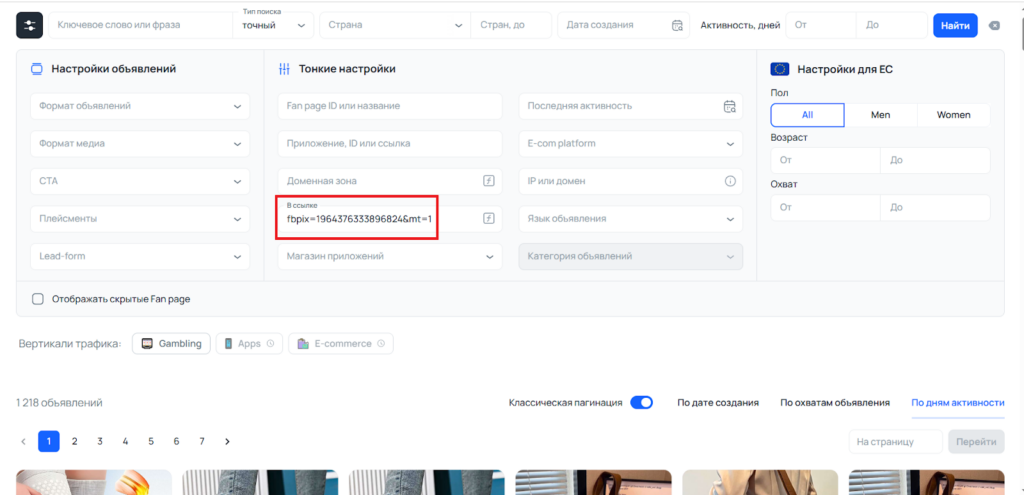
Task: Select the Women gender option
Action: click(x=953, y=115)
